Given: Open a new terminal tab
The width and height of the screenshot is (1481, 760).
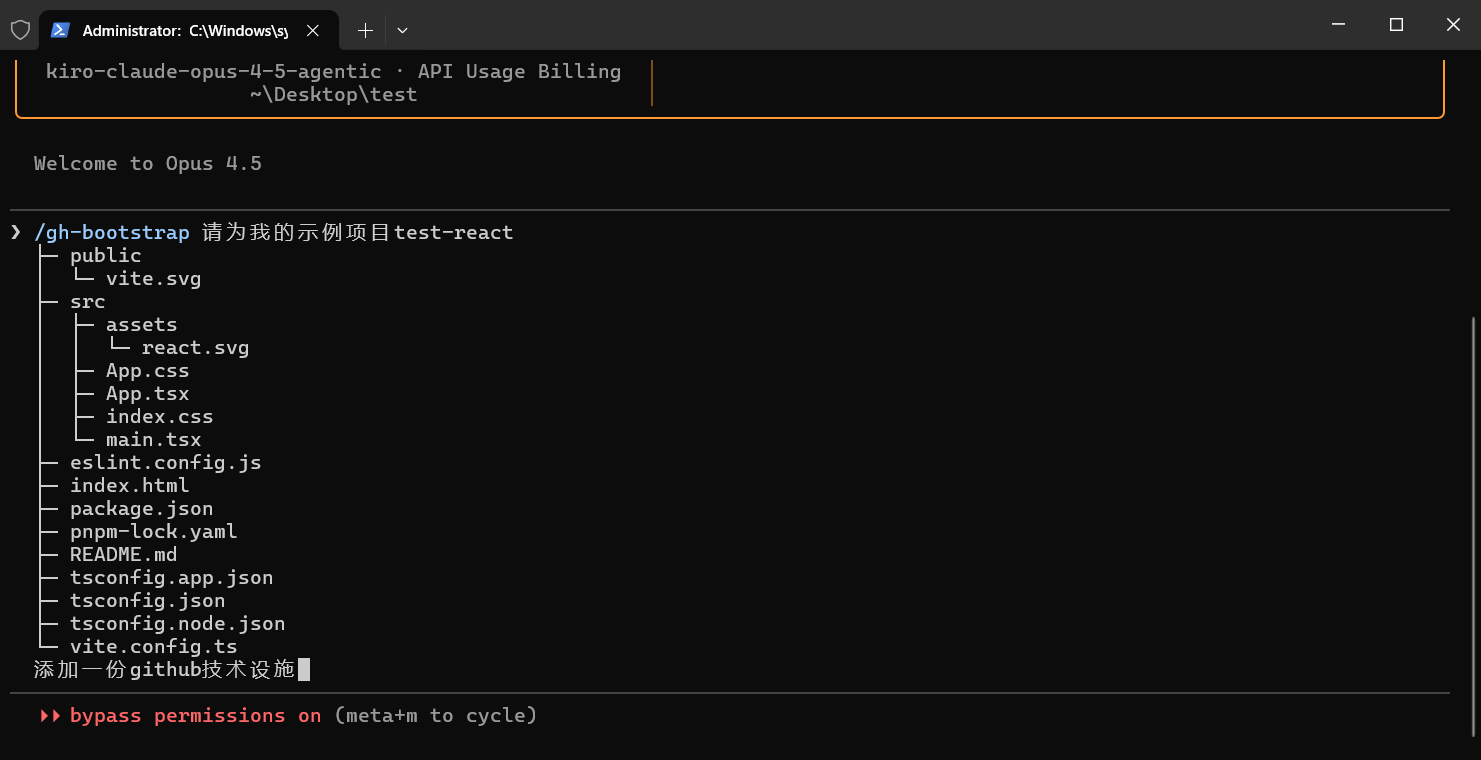Looking at the screenshot, I should click(x=365, y=31).
